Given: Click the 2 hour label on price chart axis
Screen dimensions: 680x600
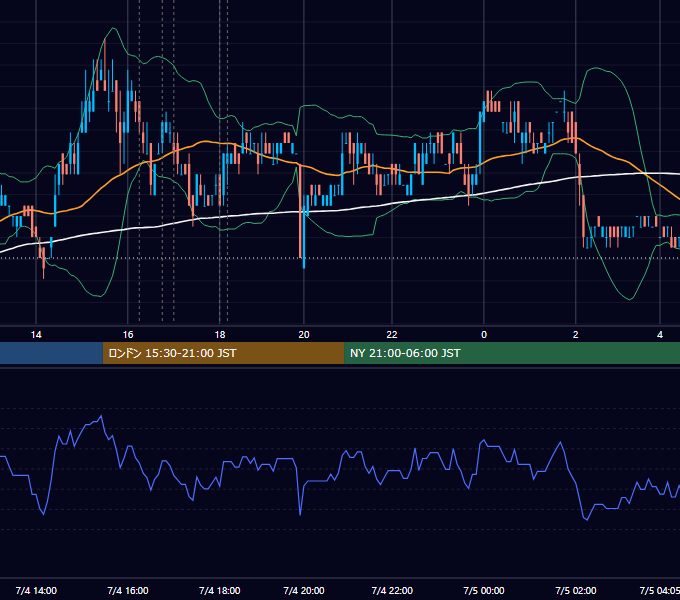Looking at the screenshot, I should tap(575, 335).
